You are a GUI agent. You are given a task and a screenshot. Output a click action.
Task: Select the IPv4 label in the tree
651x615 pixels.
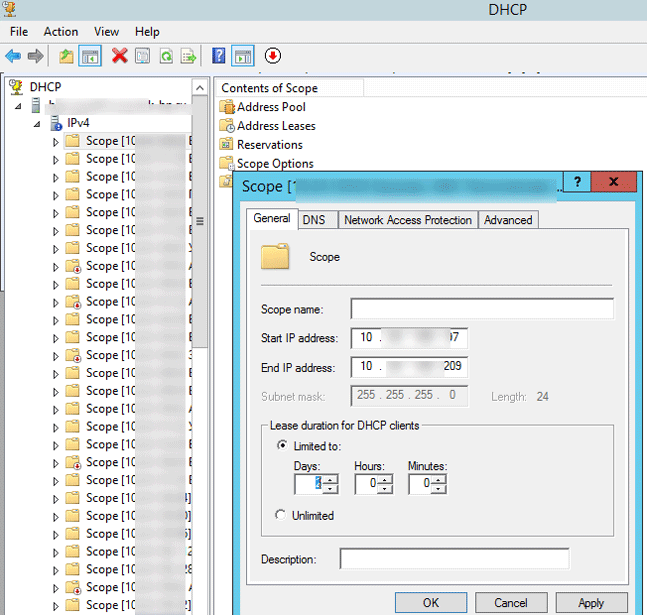78,123
